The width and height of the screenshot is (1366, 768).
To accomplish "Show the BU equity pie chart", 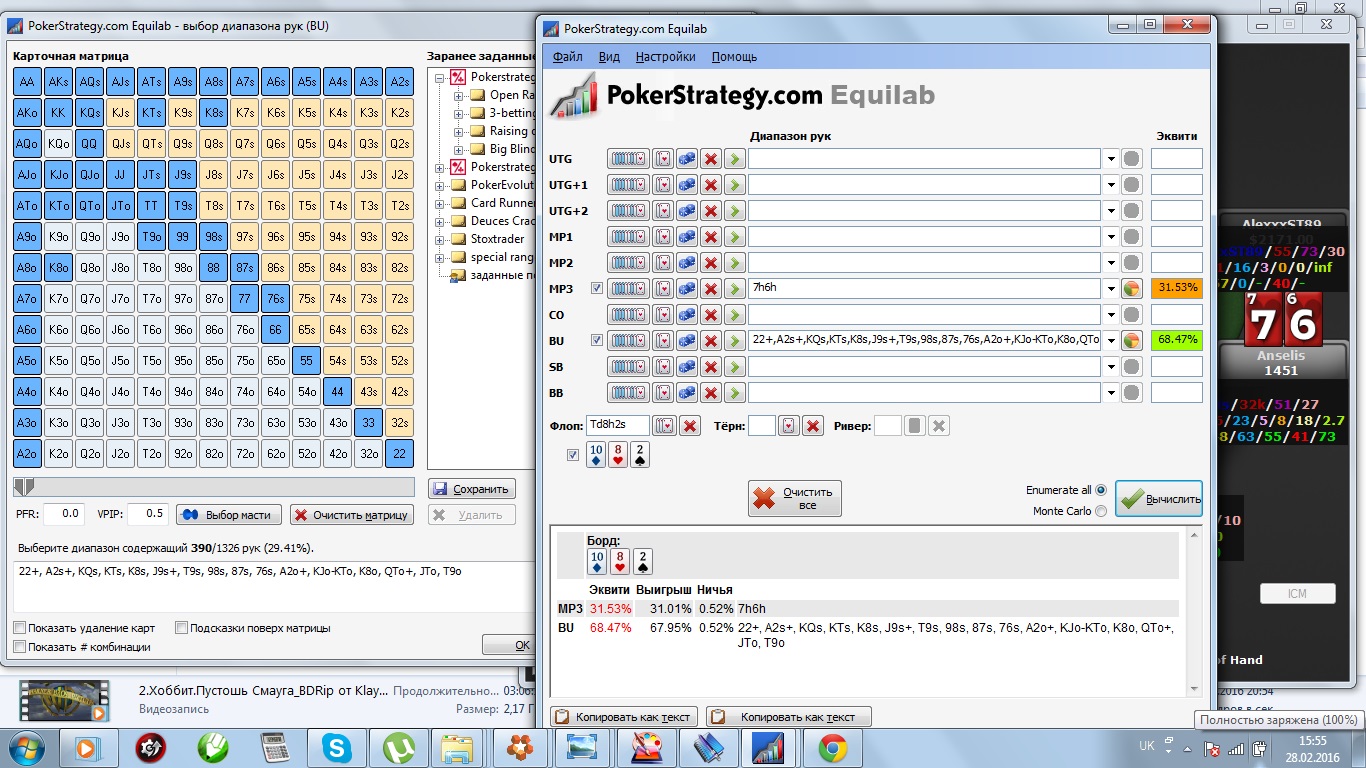I will coord(1132,341).
